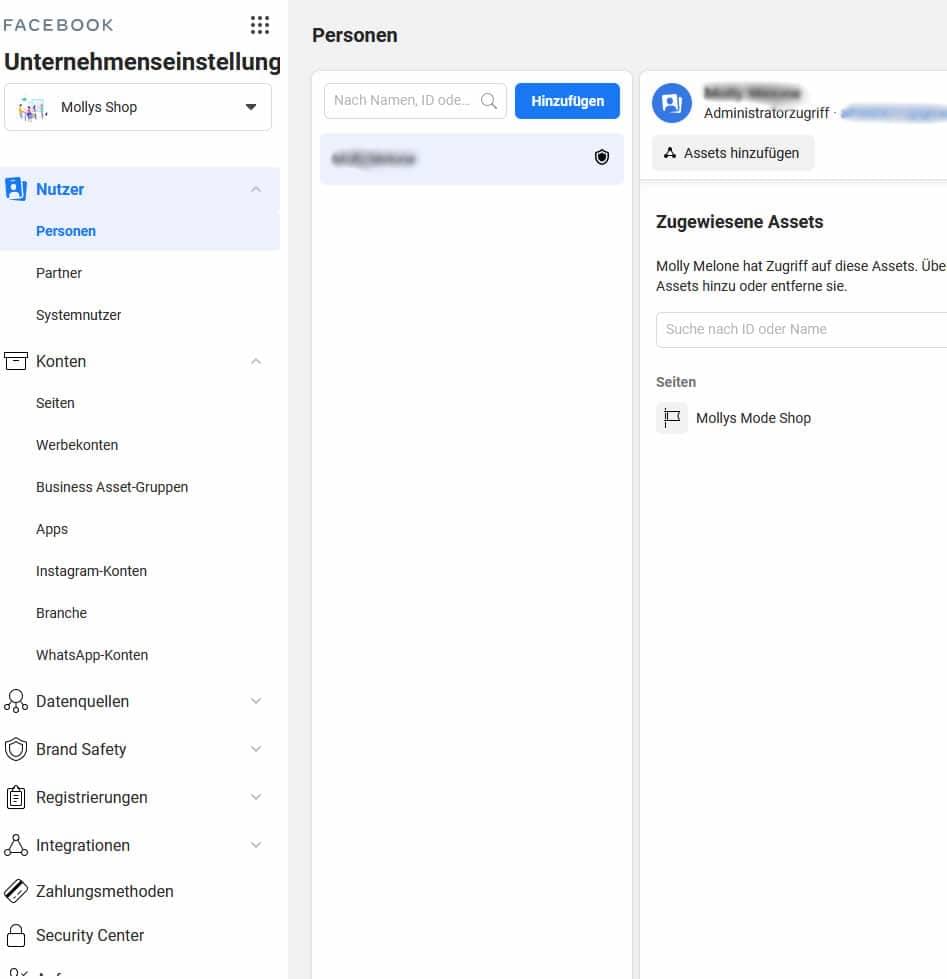Click the blue Hinzufügen button
The width and height of the screenshot is (947, 979).
567,101
